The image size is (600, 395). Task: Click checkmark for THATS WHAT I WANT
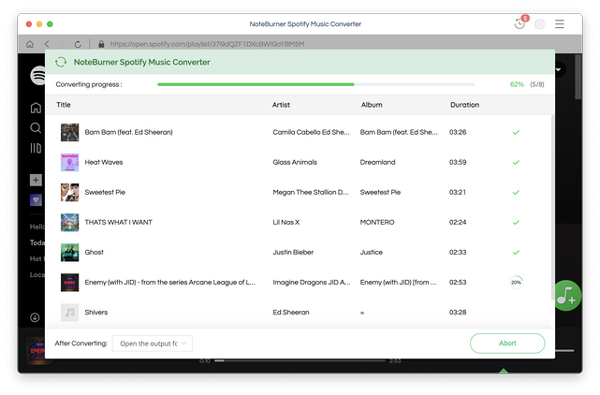click(x=516, y=222)
